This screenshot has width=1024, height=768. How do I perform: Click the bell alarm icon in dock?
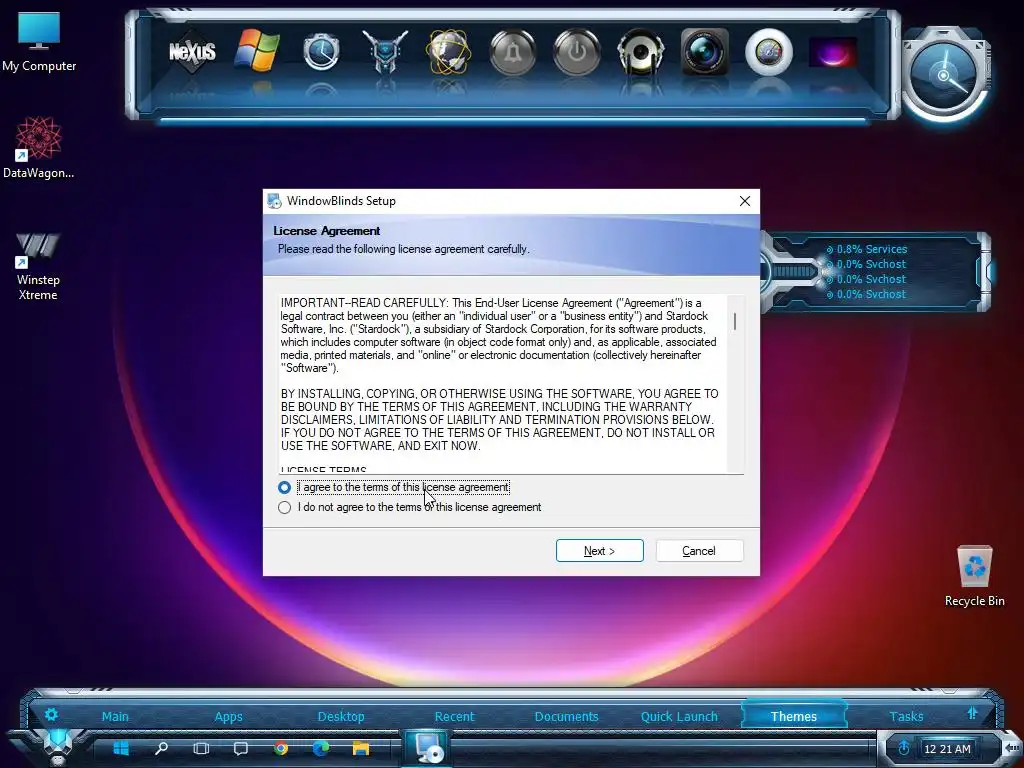click(513, 51)
